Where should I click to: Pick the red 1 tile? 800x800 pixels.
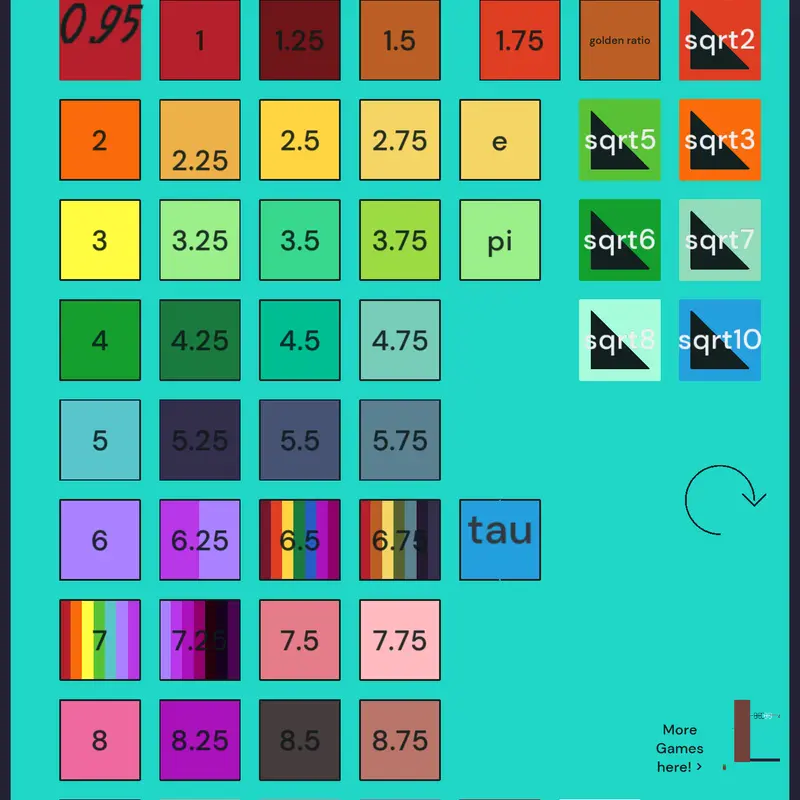tap(200, 40)
